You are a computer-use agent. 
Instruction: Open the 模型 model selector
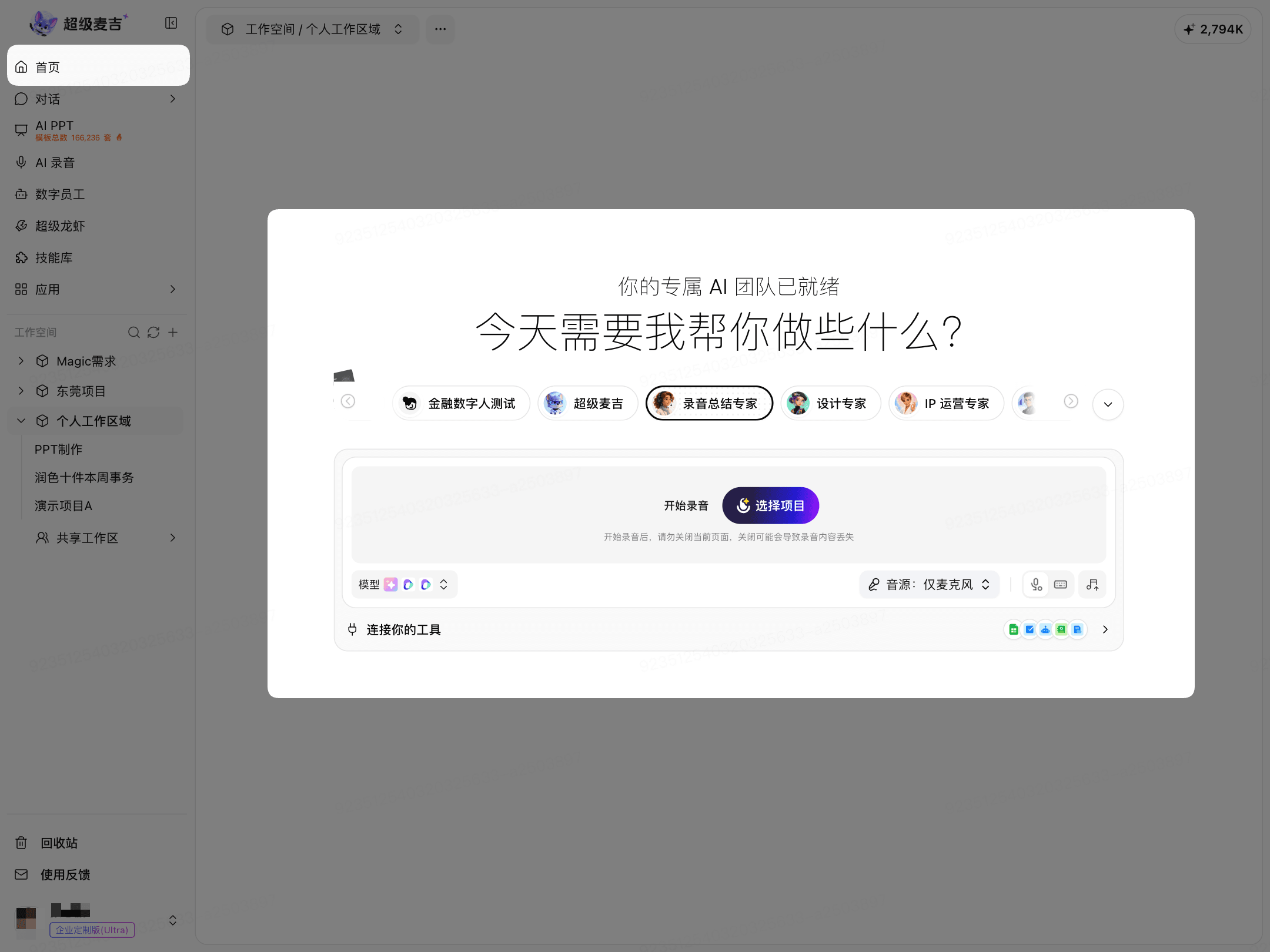tap(405, 585)
